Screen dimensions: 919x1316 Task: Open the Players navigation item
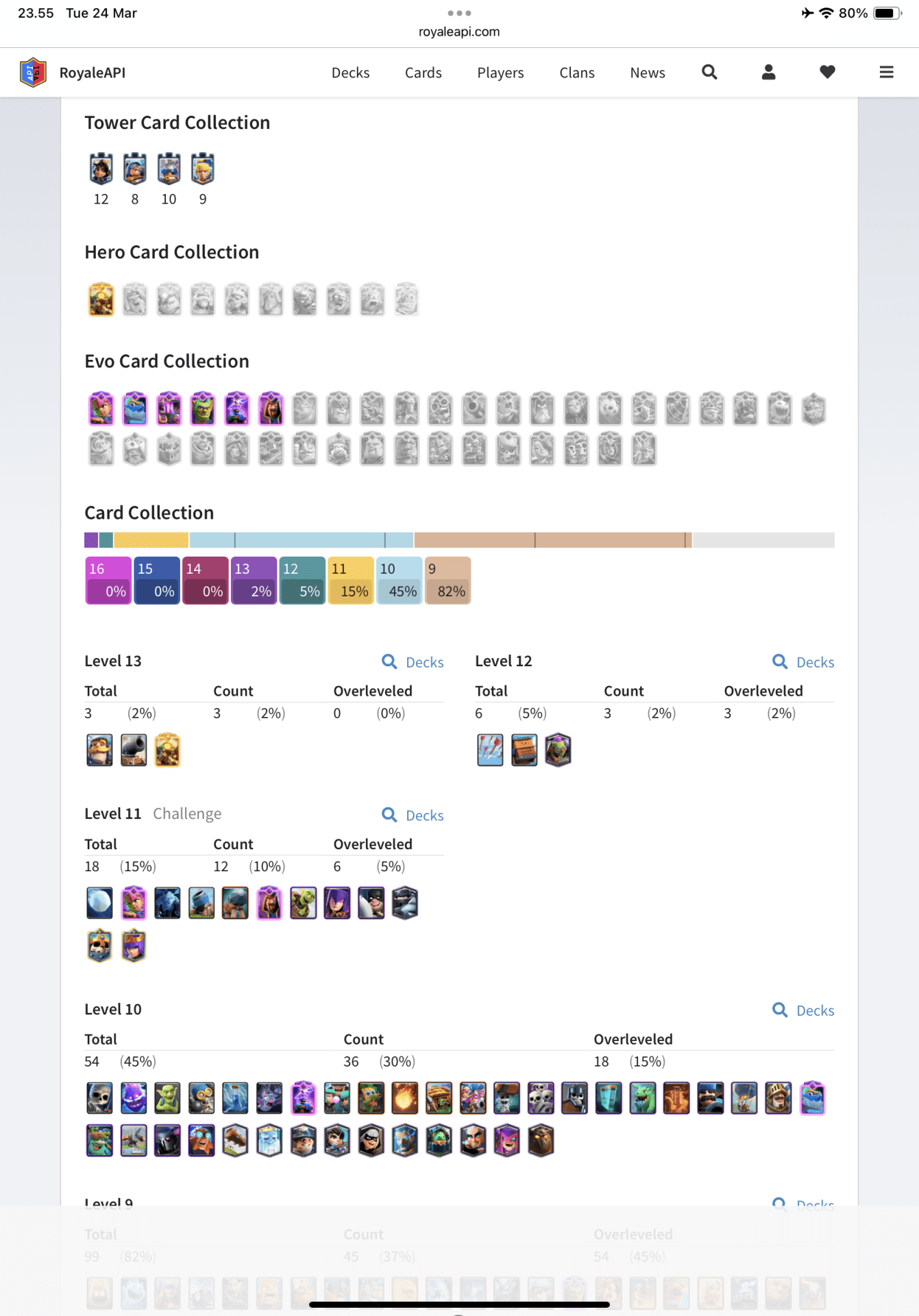(500, 73)
